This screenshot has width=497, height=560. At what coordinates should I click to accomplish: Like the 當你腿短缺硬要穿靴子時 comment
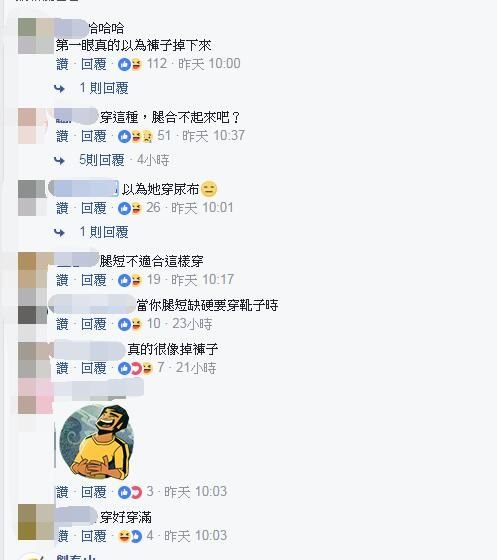click(62, 324)
